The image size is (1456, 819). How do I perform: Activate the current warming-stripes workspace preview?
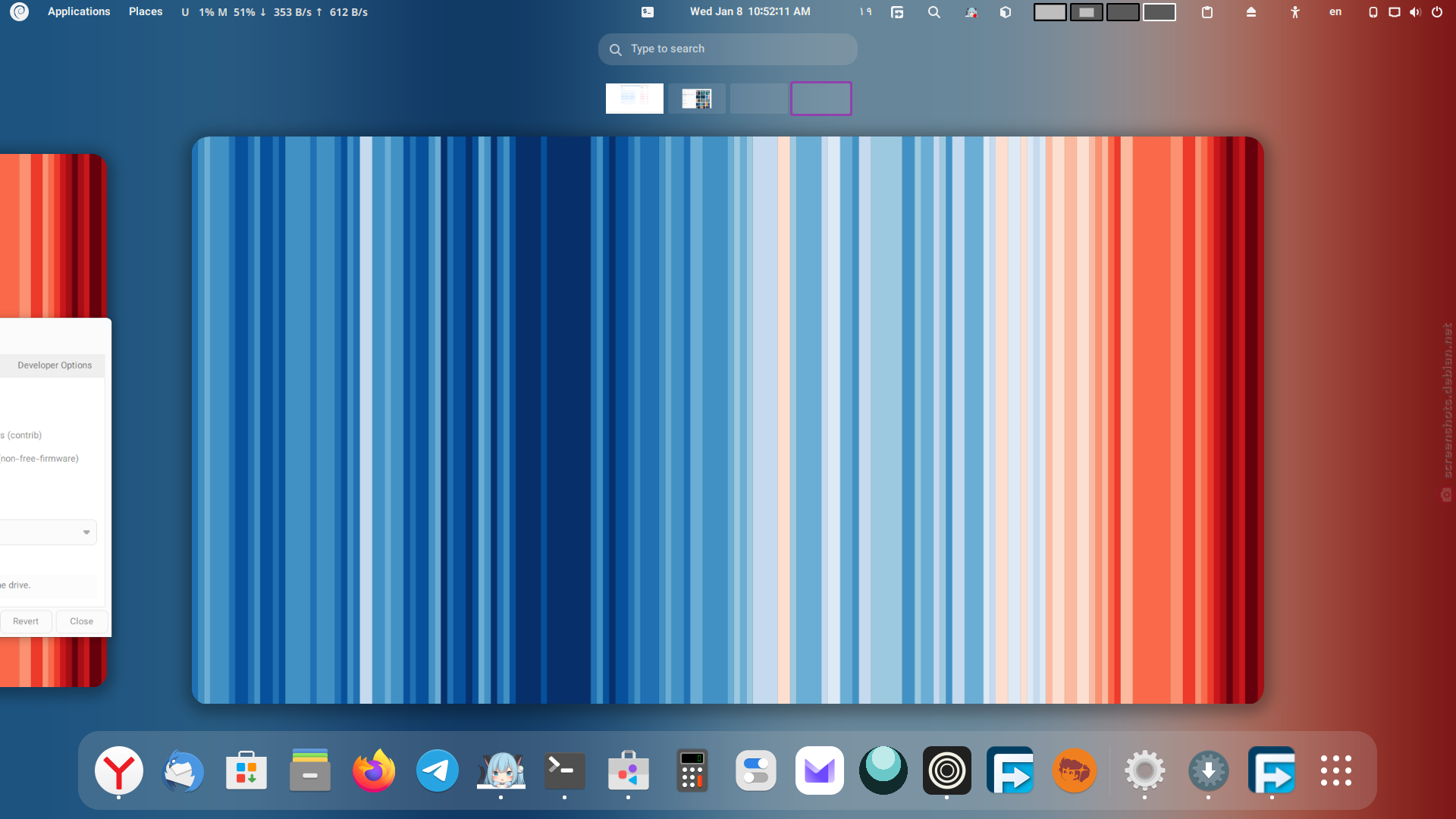pos(728,420)
